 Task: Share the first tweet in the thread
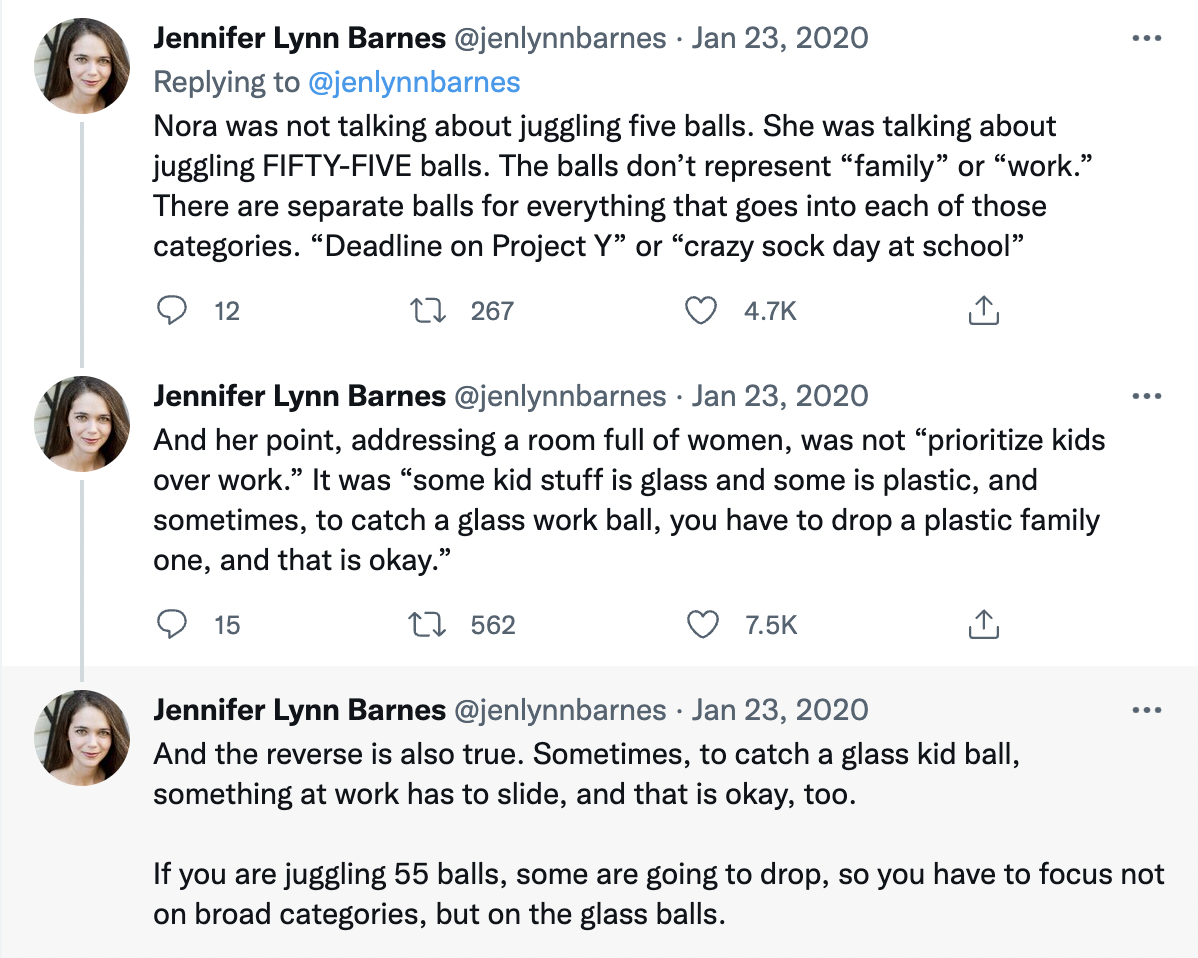click(984, 311)
